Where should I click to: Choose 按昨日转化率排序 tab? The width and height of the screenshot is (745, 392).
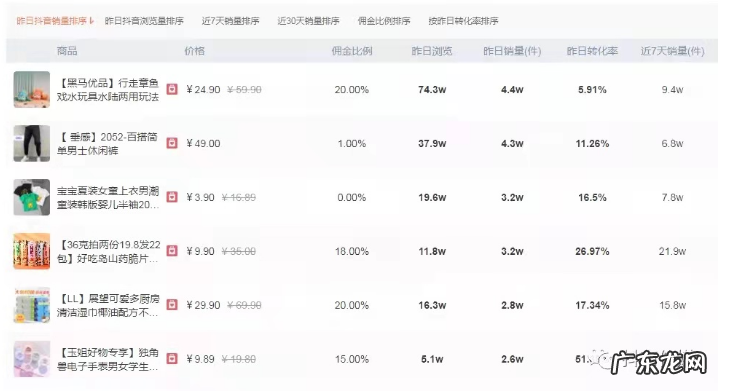tap(463, 21)
